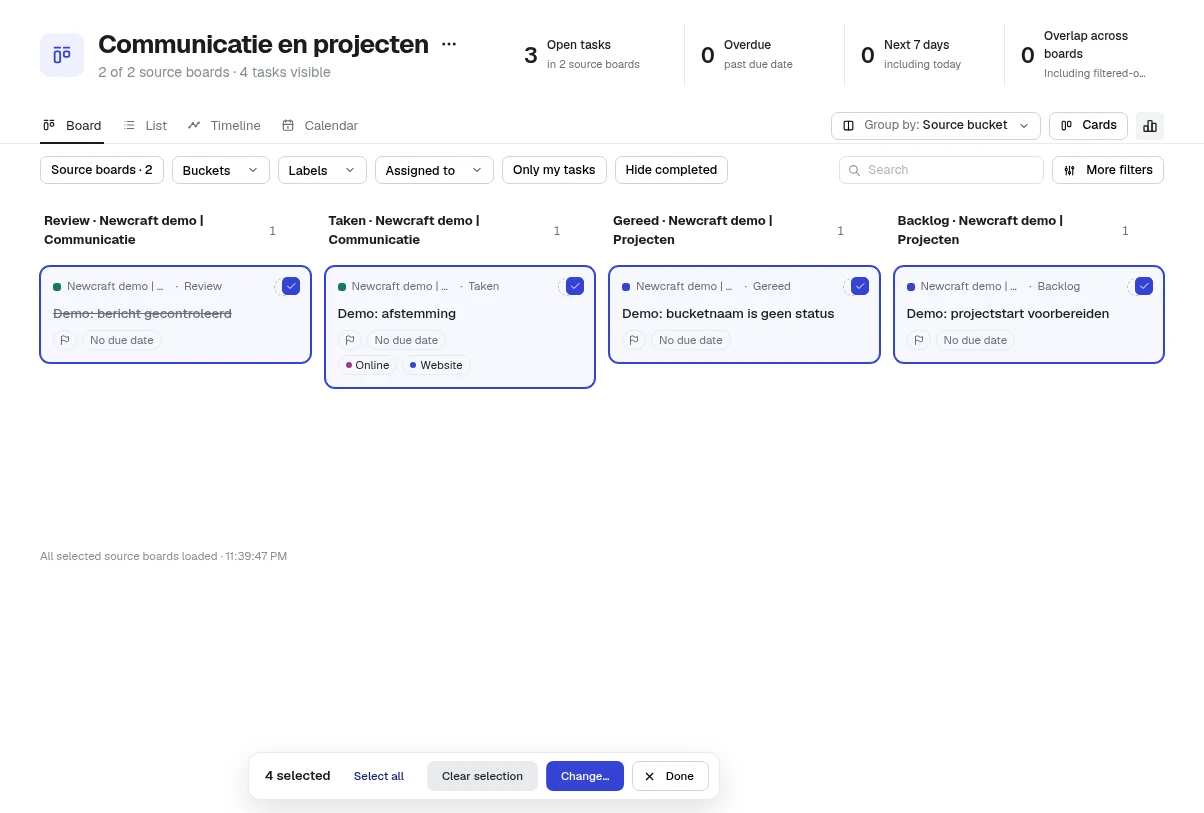Open the struck-through Demo: bericht gecontroleerd title
The image size is (1204, 813).
click(142, 313)
